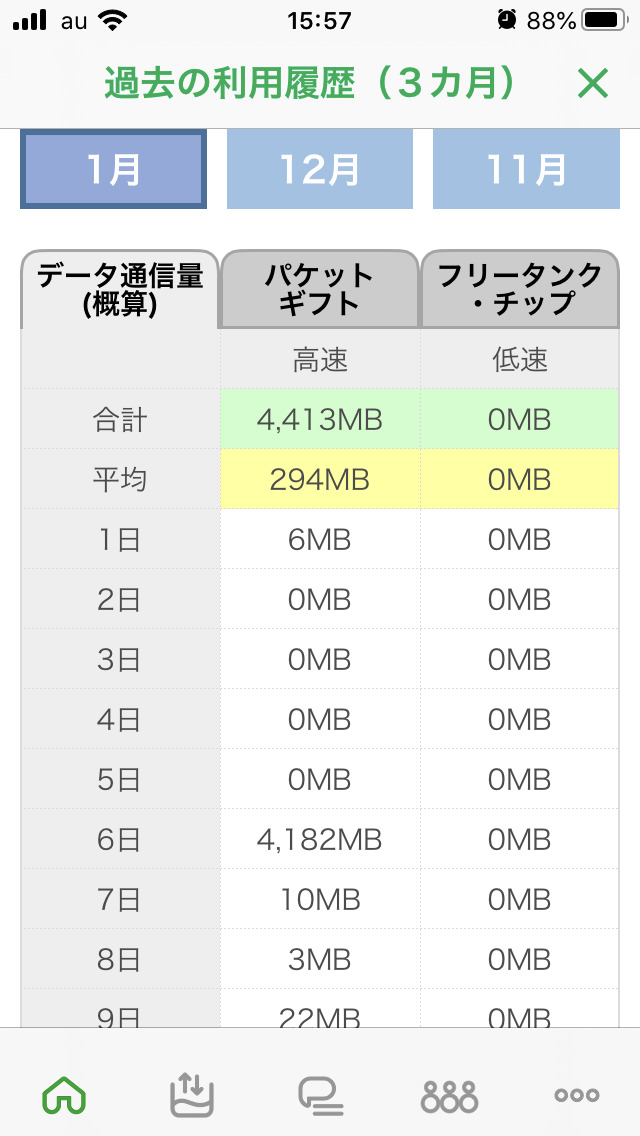
Task: Tap the 高速 column header
Action: coord(320,360)
